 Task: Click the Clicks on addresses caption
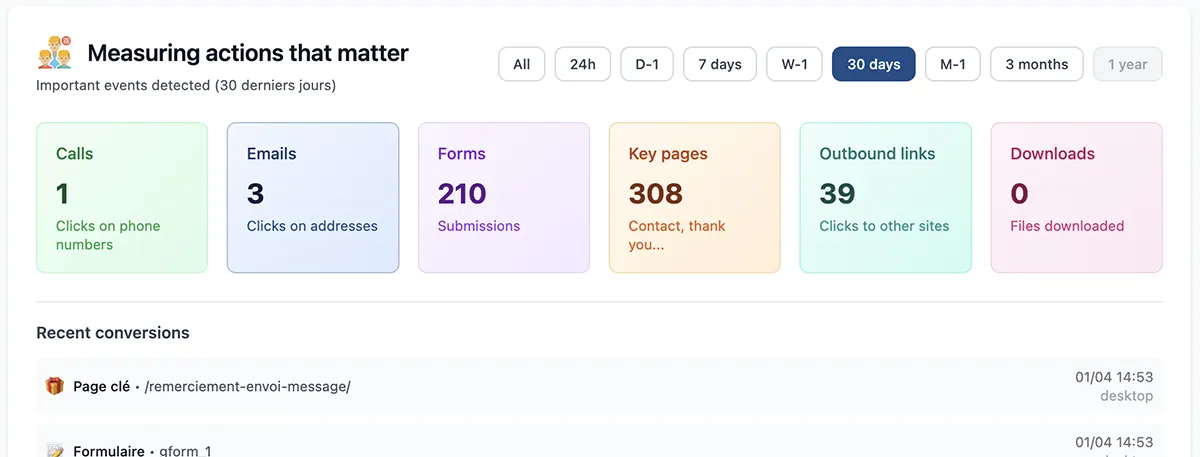point(312,226)
